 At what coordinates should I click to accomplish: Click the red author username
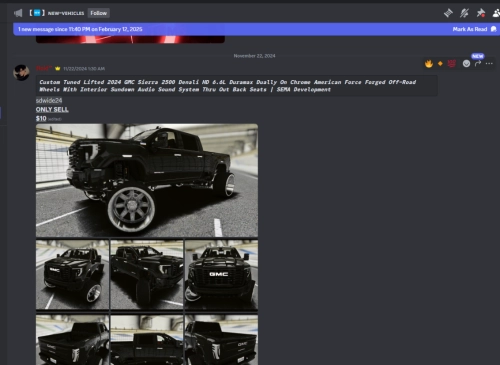pyautogui.click(x=44, y=68)
